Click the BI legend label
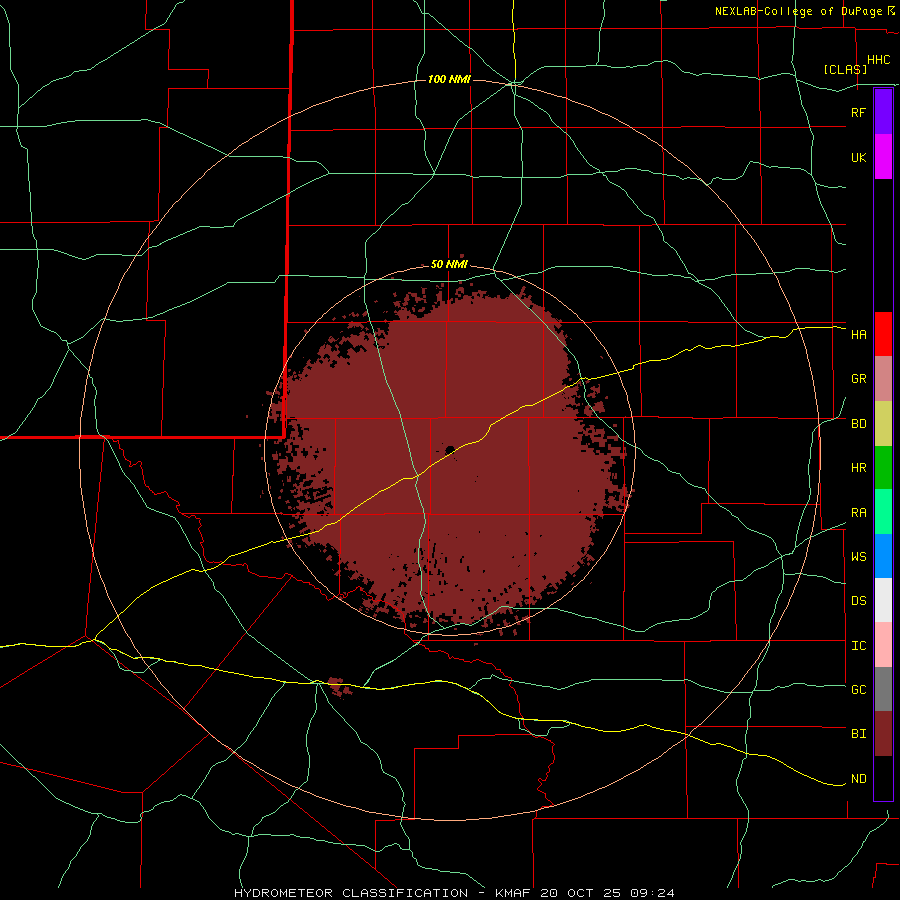This screenshot has width=900, height=900. tap(858, 734)
